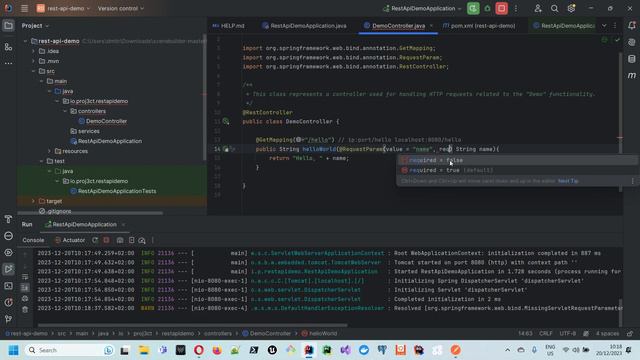Collapse the src folder
The width and height of the screenshot is (640, 360).
(x=33, y=71)
